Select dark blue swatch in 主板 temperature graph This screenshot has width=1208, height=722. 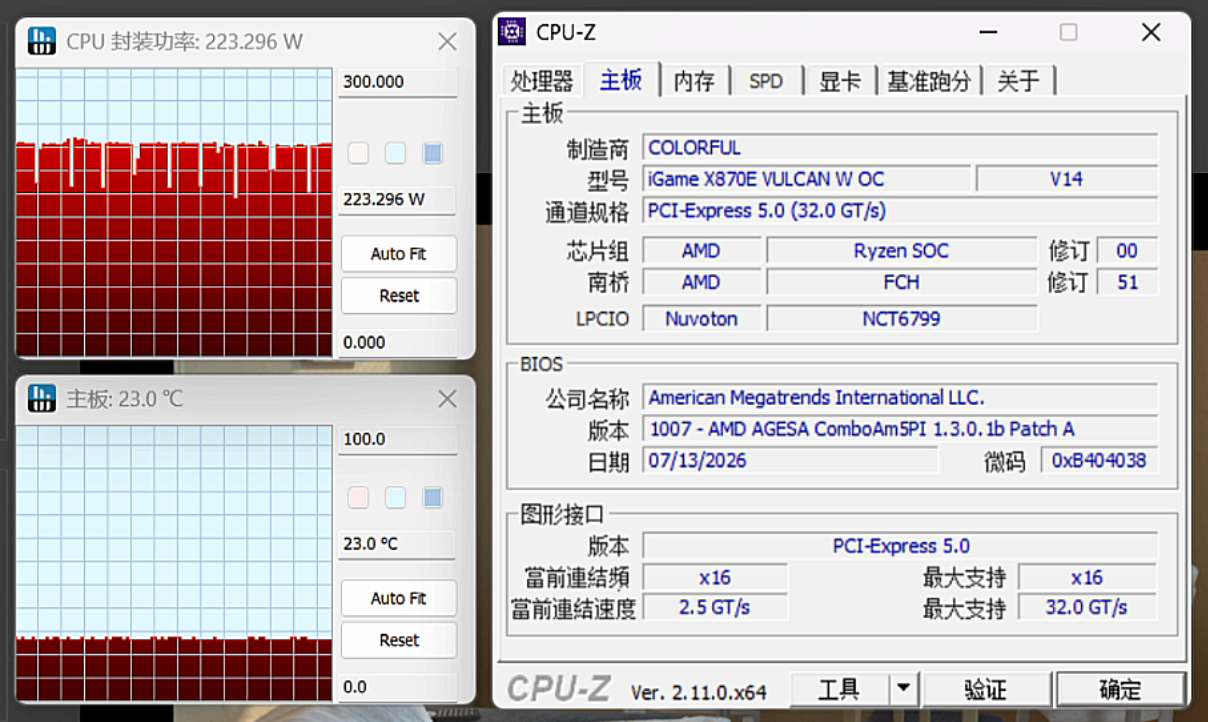[x=432, y=497]
